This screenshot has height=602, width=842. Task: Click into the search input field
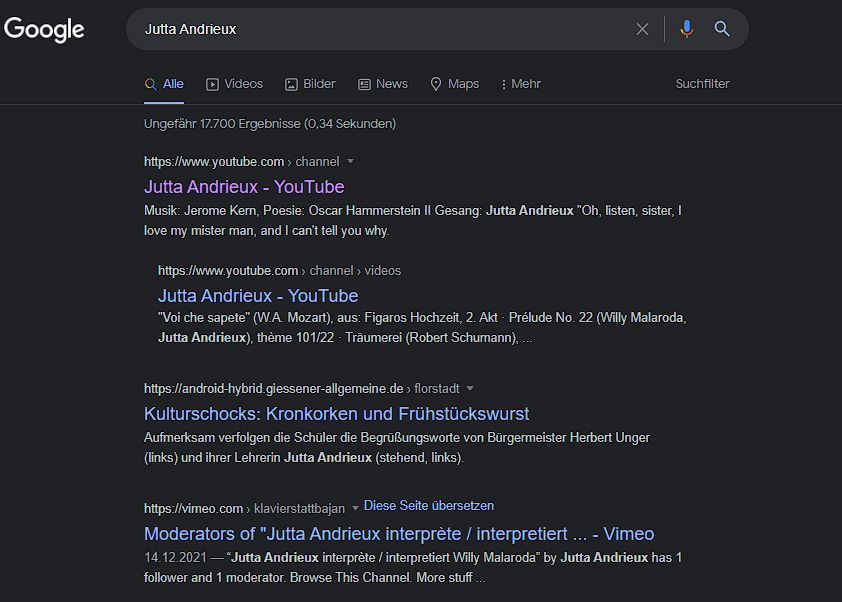(x=380, y=29)
